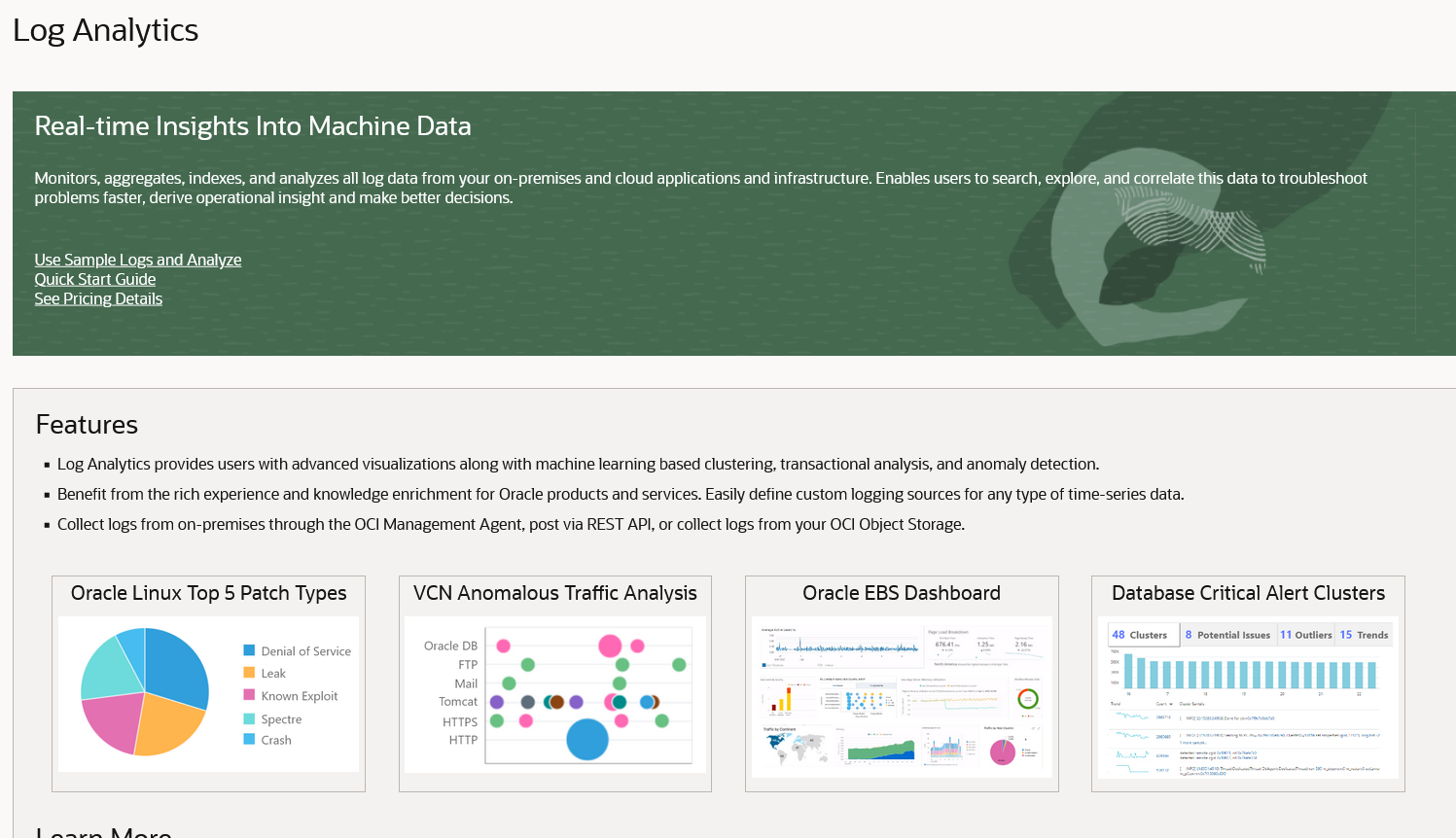Click the pink pie in Traffic by Host Country
The image size is (1456, 838).
coord(1002,751)
